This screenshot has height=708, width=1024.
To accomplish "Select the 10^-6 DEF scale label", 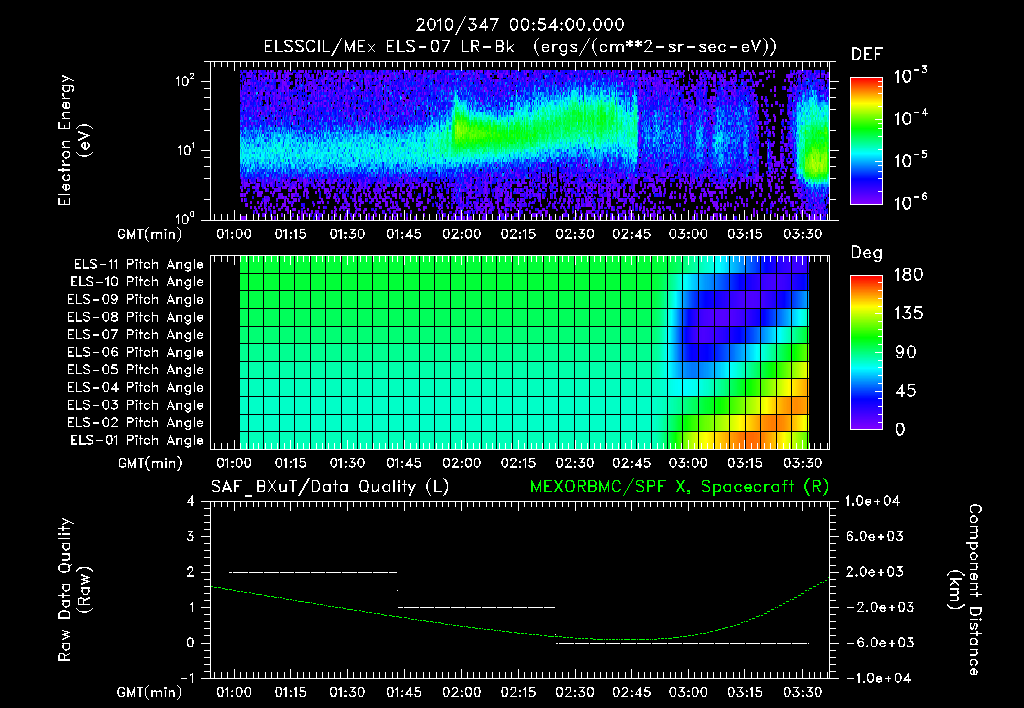I will click(x=910, y=202).
